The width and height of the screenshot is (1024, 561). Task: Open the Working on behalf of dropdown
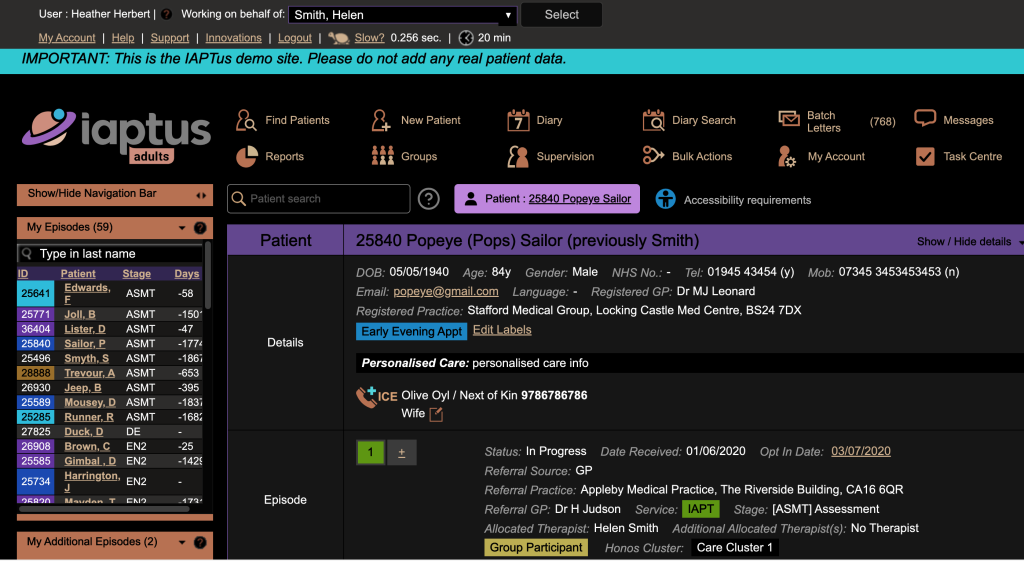coord(402,15)
